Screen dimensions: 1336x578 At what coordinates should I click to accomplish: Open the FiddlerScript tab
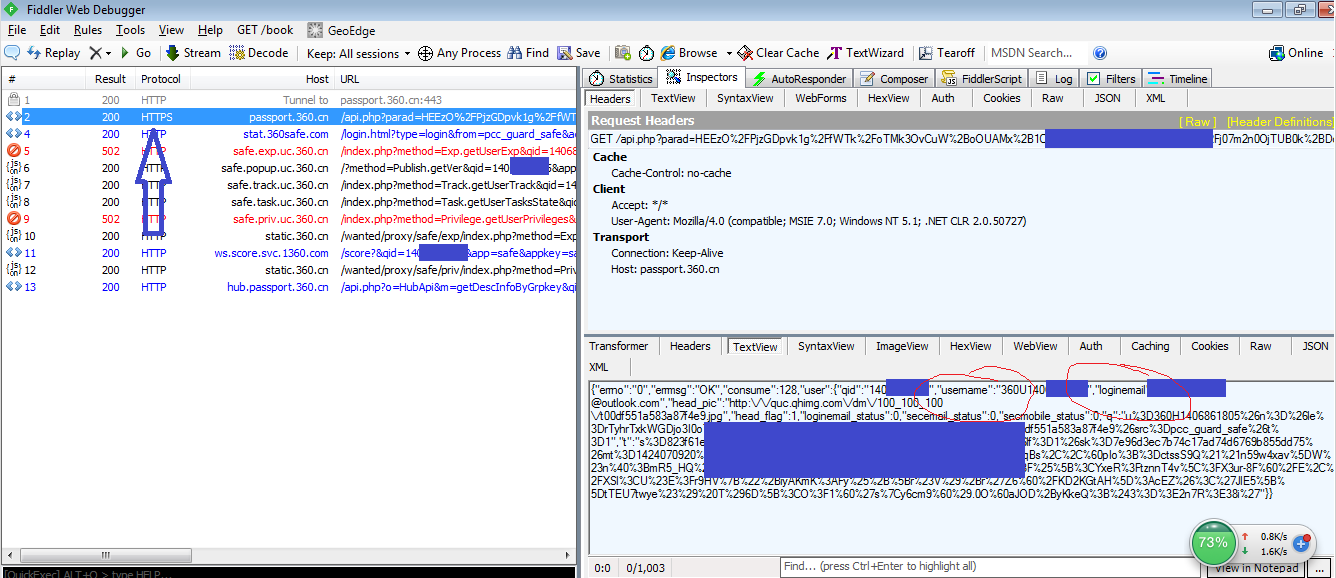pyautogui.click(x=982, y=78)
